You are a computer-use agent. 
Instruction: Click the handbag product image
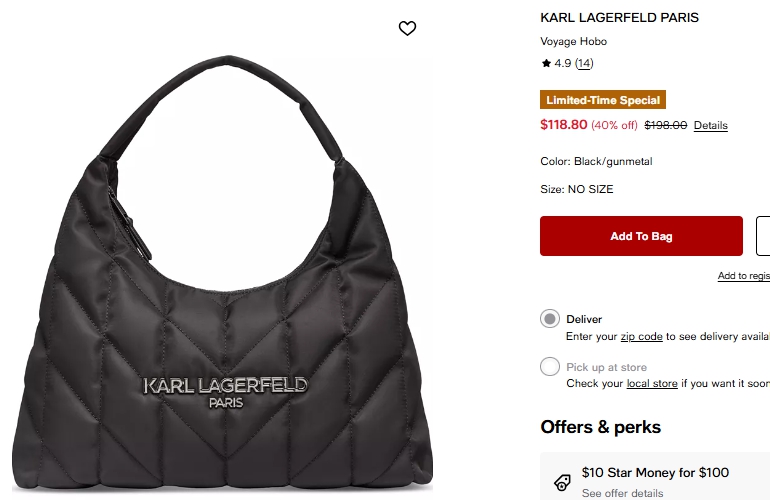coord(222,275)
